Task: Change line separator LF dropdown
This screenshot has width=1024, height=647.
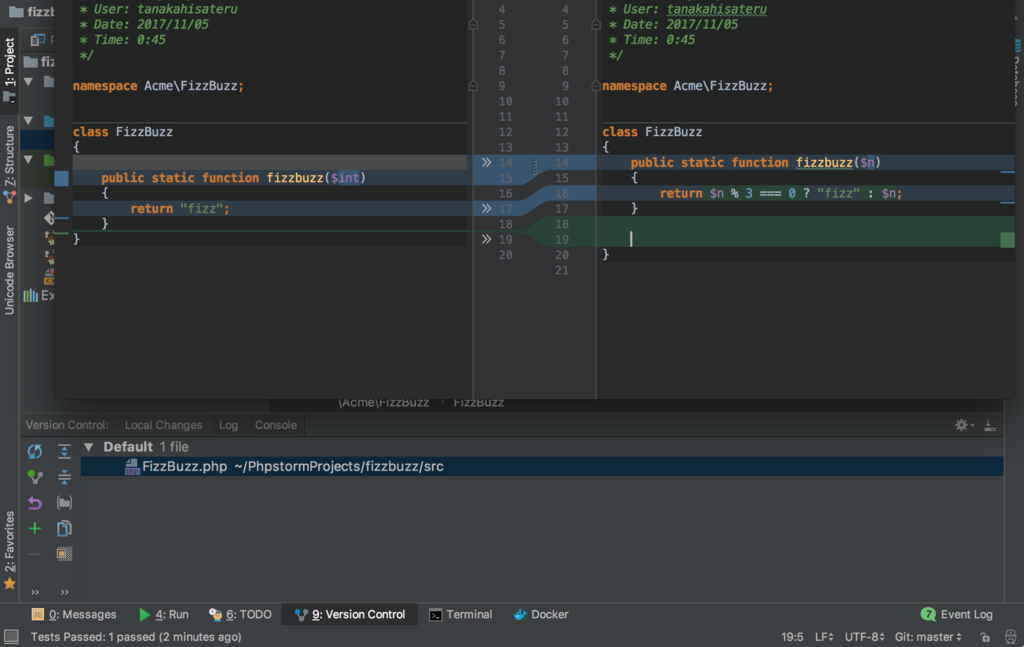Action: click(x=824, y=637)
